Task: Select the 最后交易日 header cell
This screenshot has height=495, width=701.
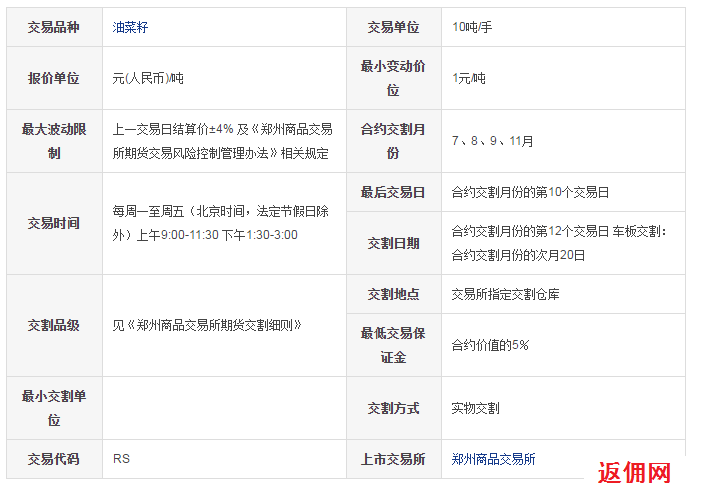Action: click(x=393, y=192)
